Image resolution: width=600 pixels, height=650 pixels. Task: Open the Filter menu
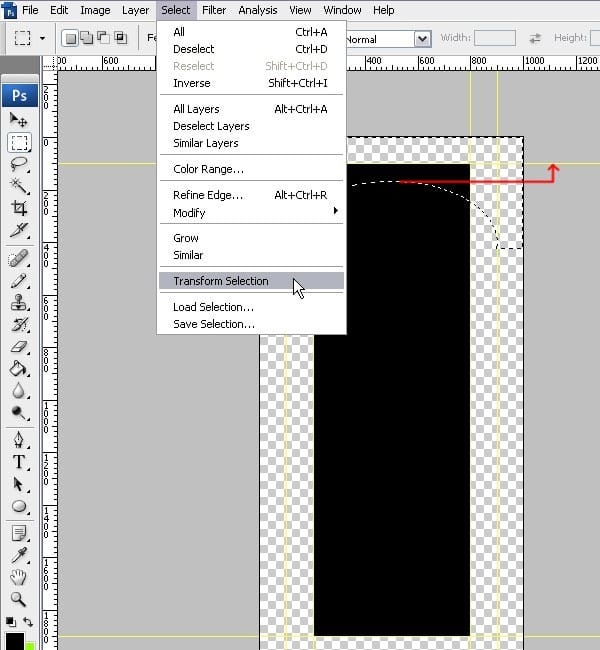214,10
